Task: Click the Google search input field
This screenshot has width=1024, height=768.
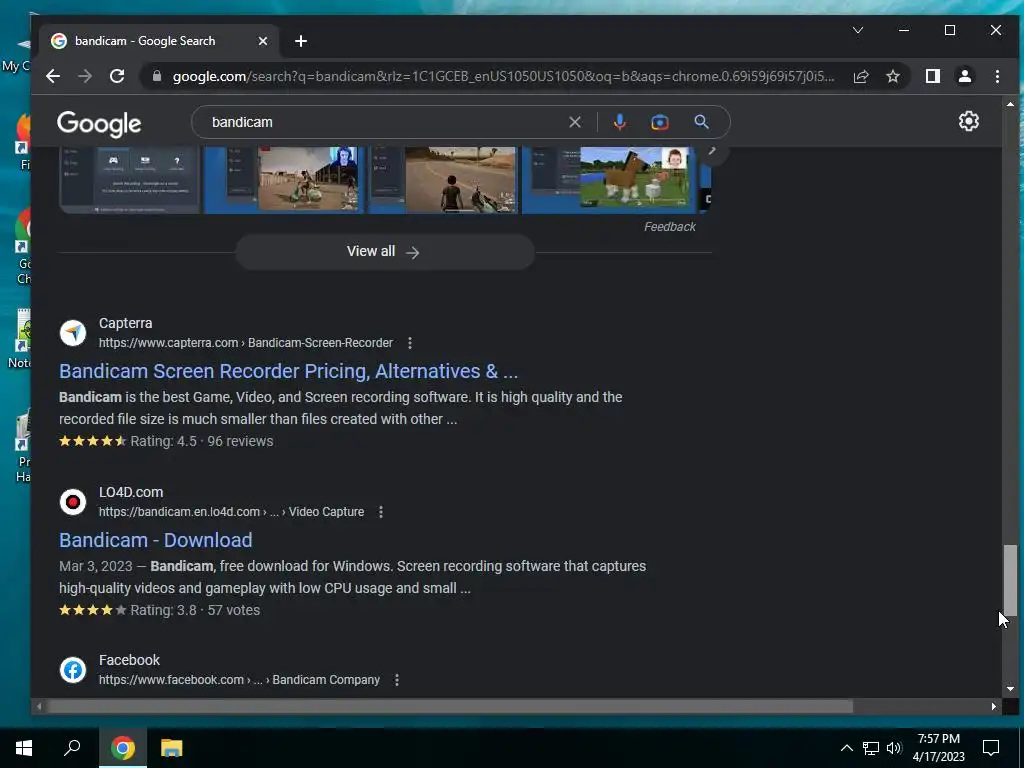Action: (385, 122)
